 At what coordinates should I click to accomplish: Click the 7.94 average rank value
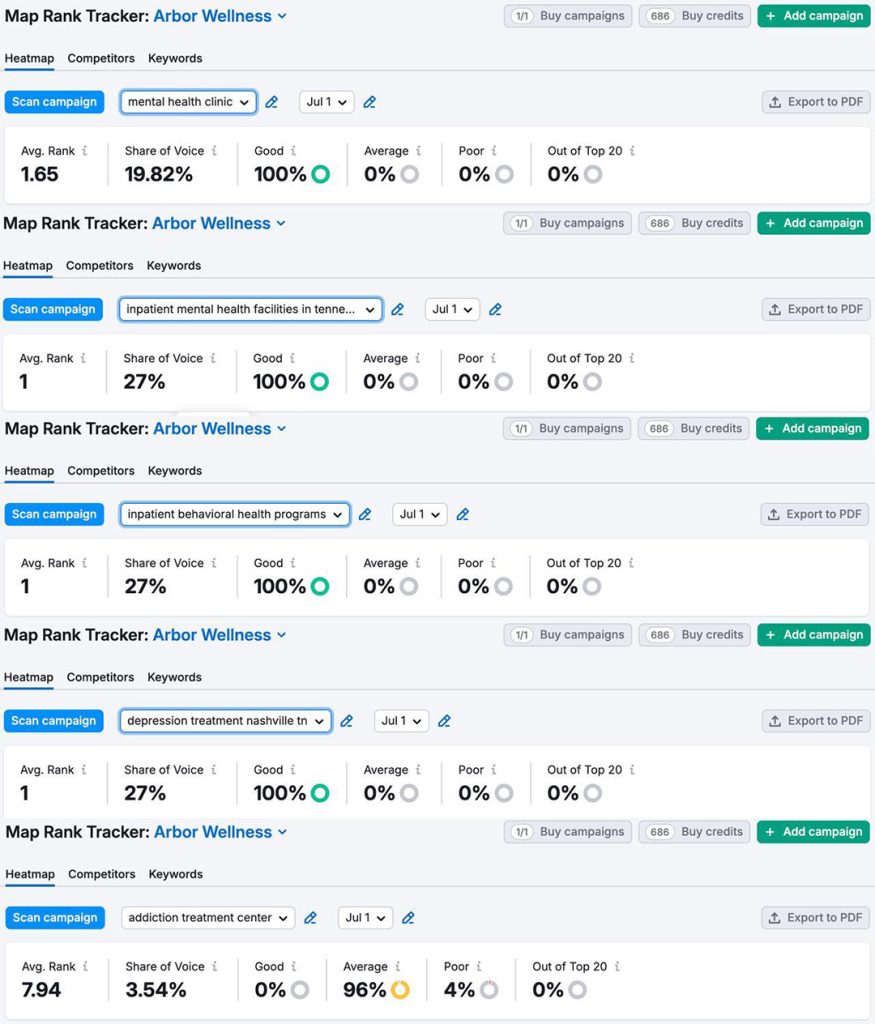tap(41, 990)
